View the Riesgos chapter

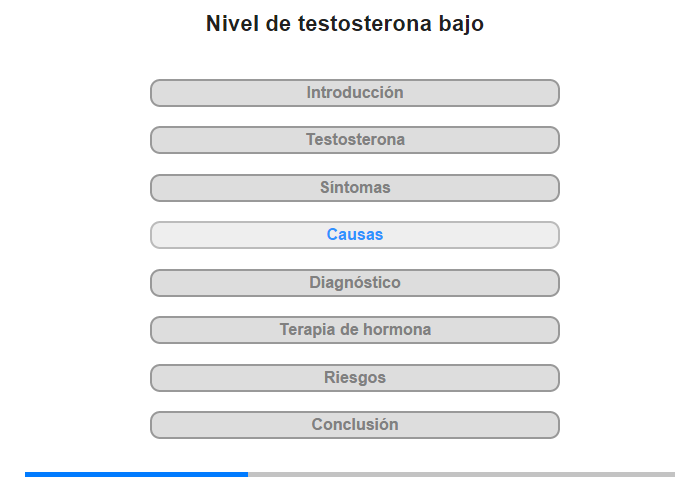355,378
